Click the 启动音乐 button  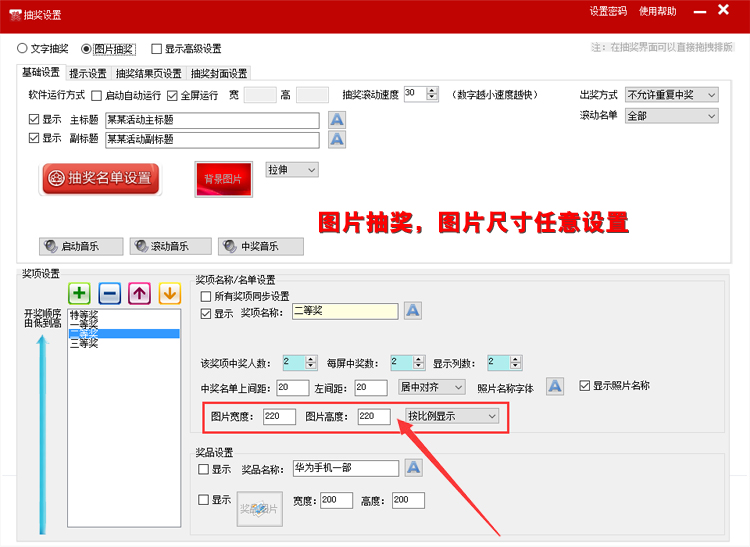(81, 246)
